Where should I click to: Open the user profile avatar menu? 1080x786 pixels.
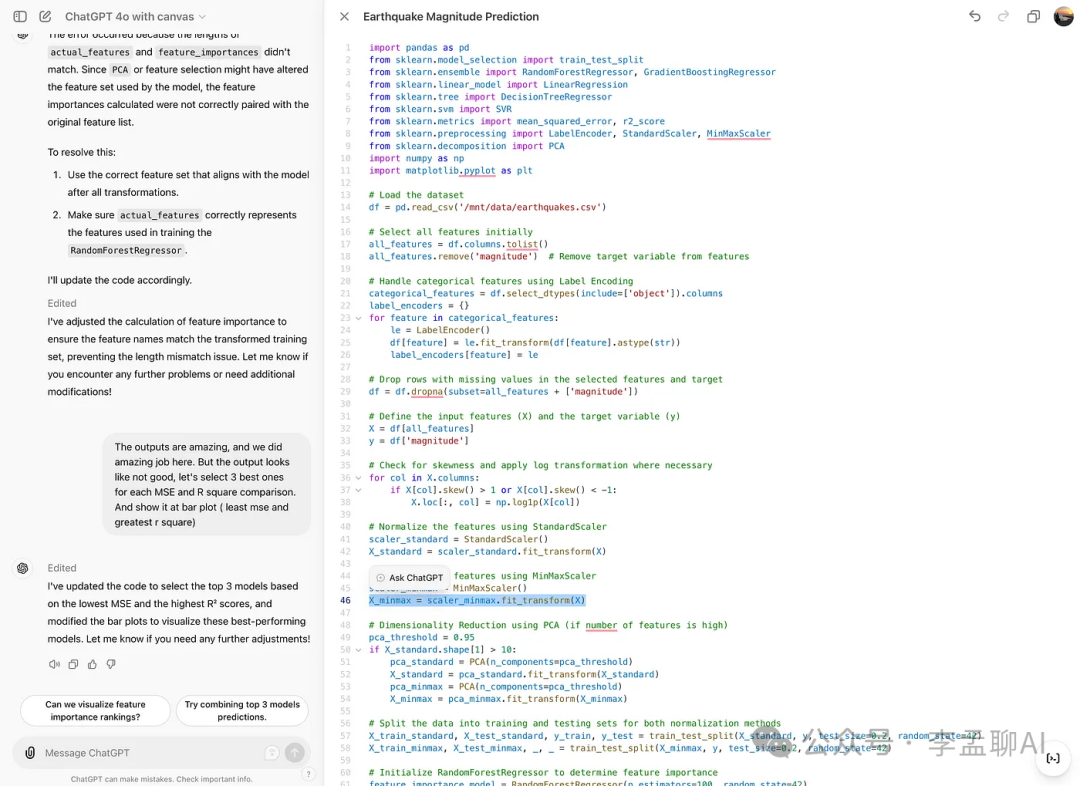point(1064,16)
